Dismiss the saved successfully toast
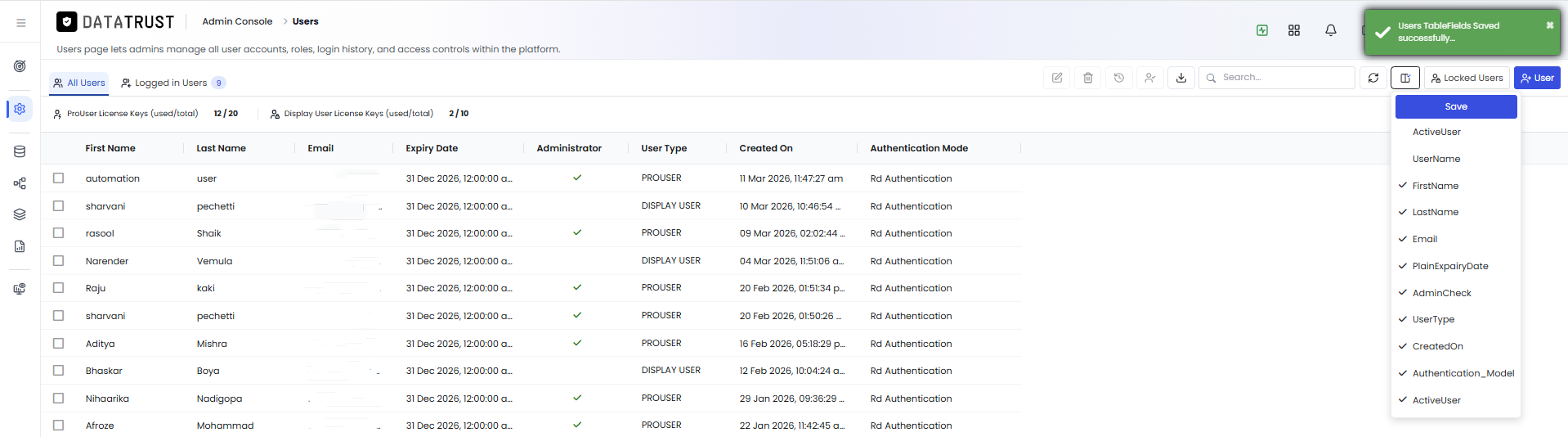1568x437 pixels. pyautogui.click(x=1550, y=25)
